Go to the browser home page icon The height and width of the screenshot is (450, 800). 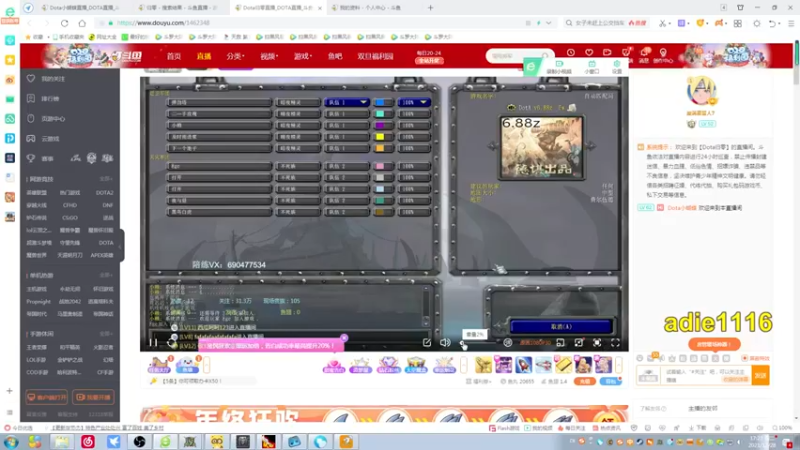coord(82,23)
